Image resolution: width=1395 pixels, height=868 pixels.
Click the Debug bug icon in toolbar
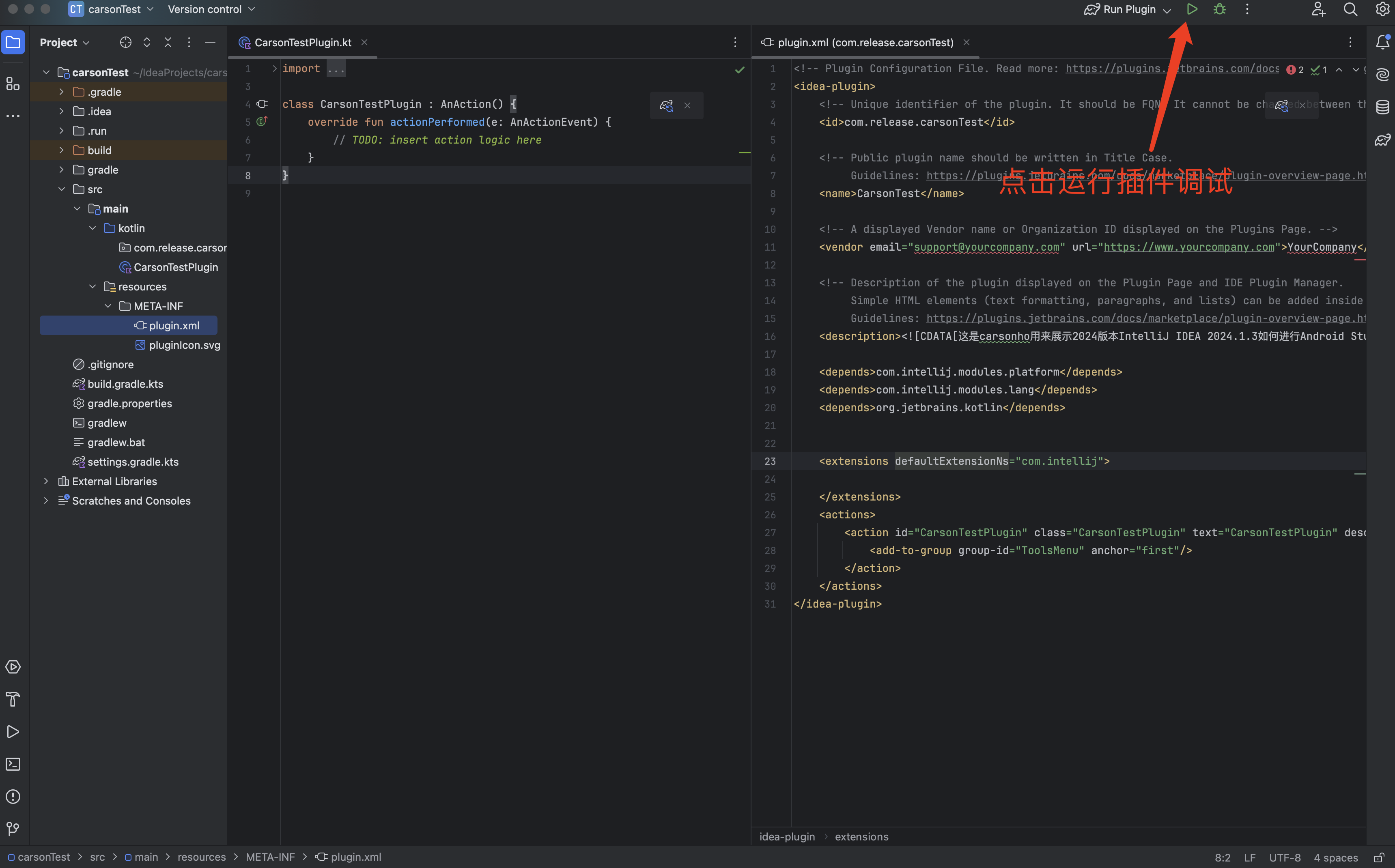click(x=1219, y=9)
